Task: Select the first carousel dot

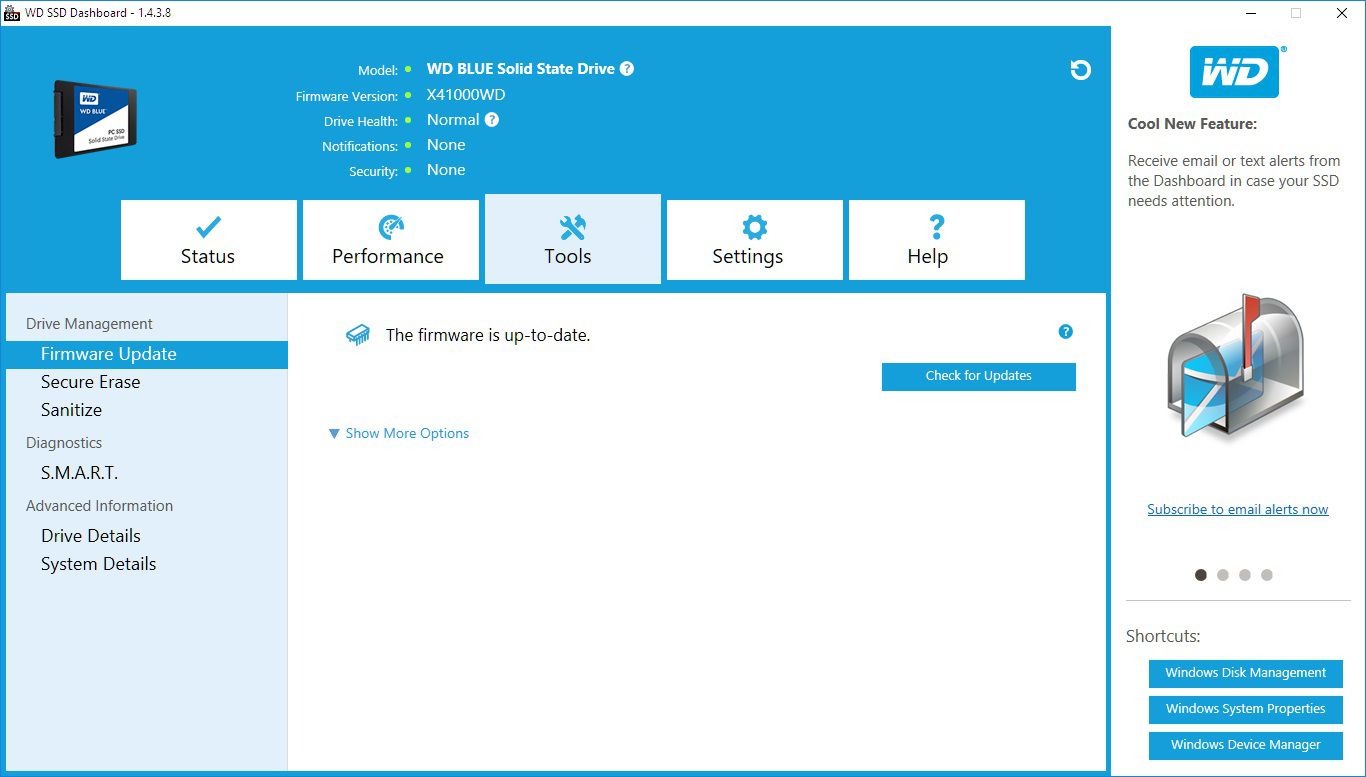Action: pyautogui.click(x=1201, y=575)
